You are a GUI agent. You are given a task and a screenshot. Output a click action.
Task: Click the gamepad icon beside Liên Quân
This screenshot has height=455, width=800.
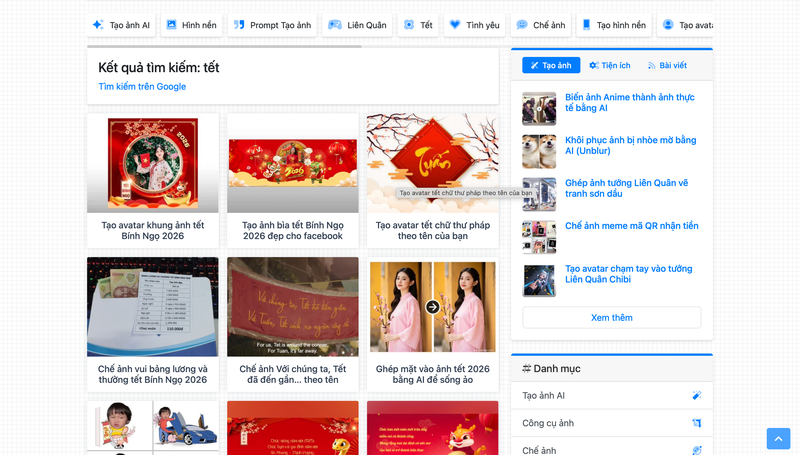click(335, 24)
